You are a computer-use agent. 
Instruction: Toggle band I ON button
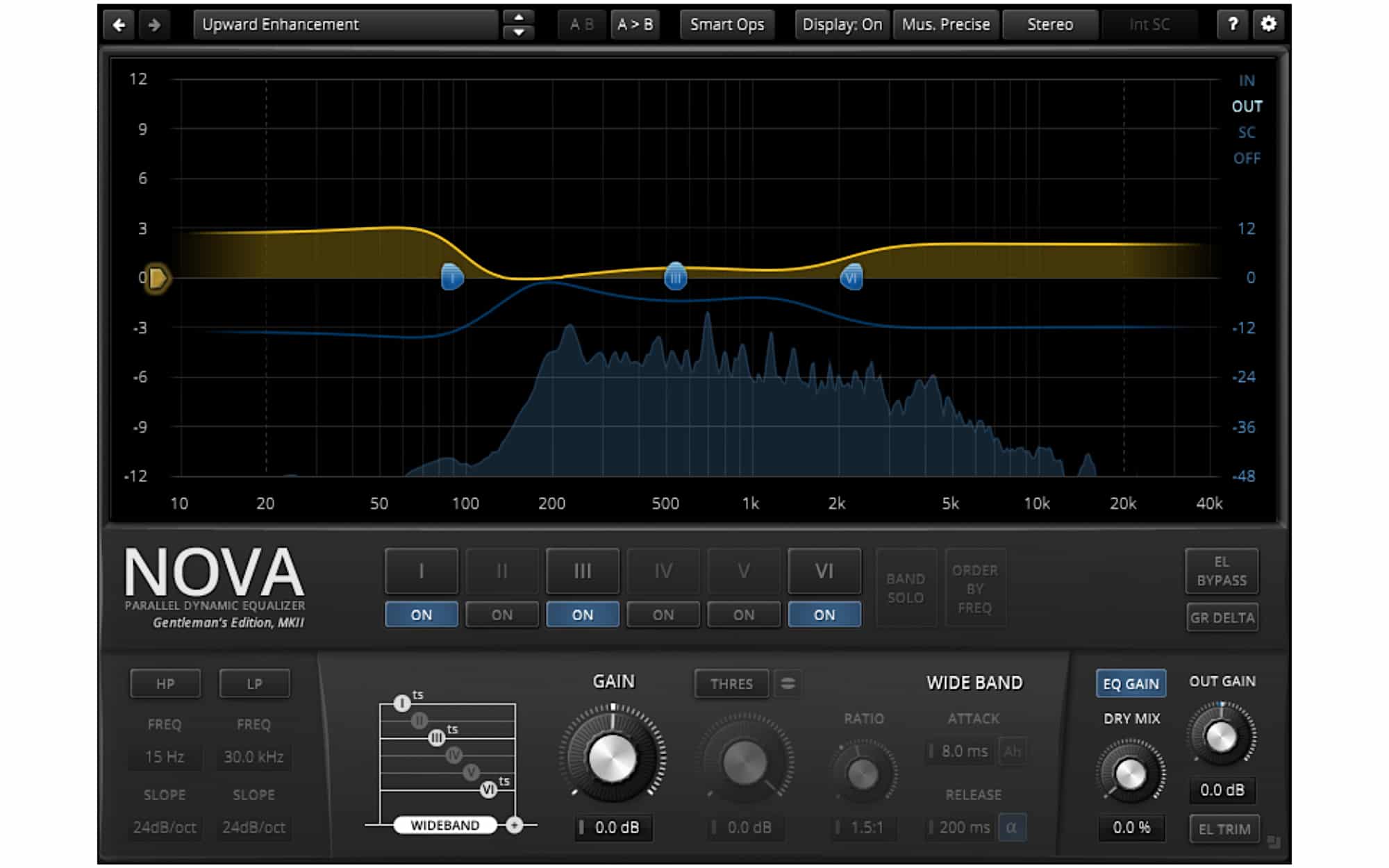421,615
